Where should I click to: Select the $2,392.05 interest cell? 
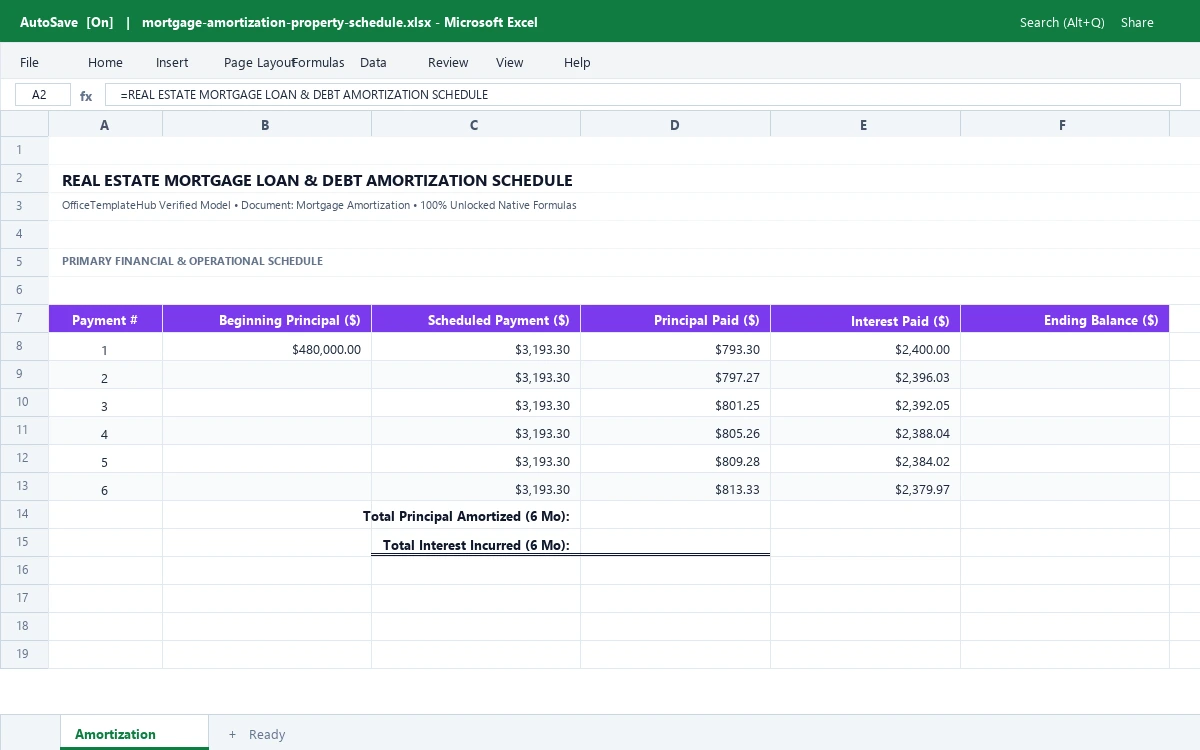click(x=865, y=403)
